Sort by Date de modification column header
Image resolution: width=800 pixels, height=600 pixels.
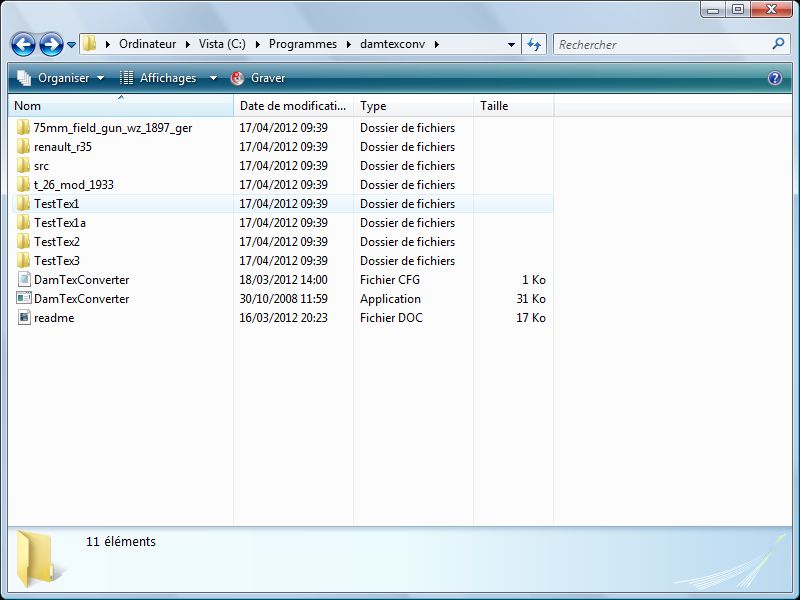coord(293,106)
